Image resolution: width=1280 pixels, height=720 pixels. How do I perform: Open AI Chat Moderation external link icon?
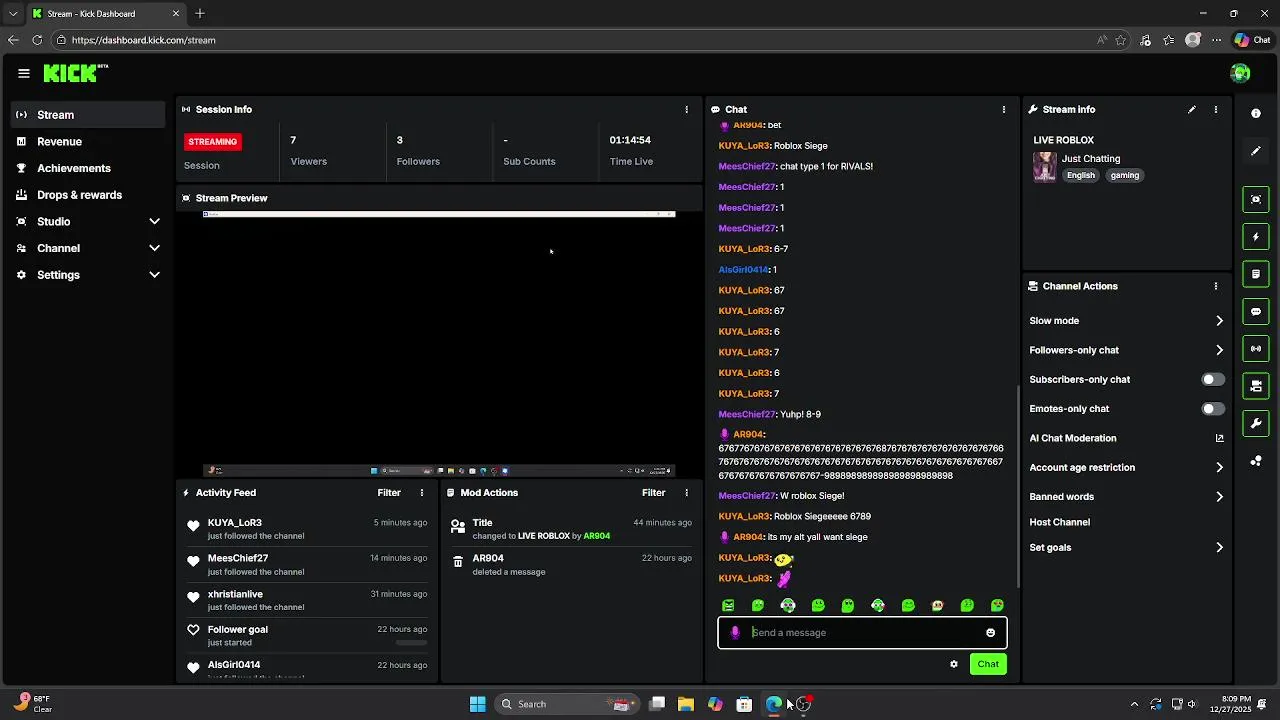coord(1219,438)
